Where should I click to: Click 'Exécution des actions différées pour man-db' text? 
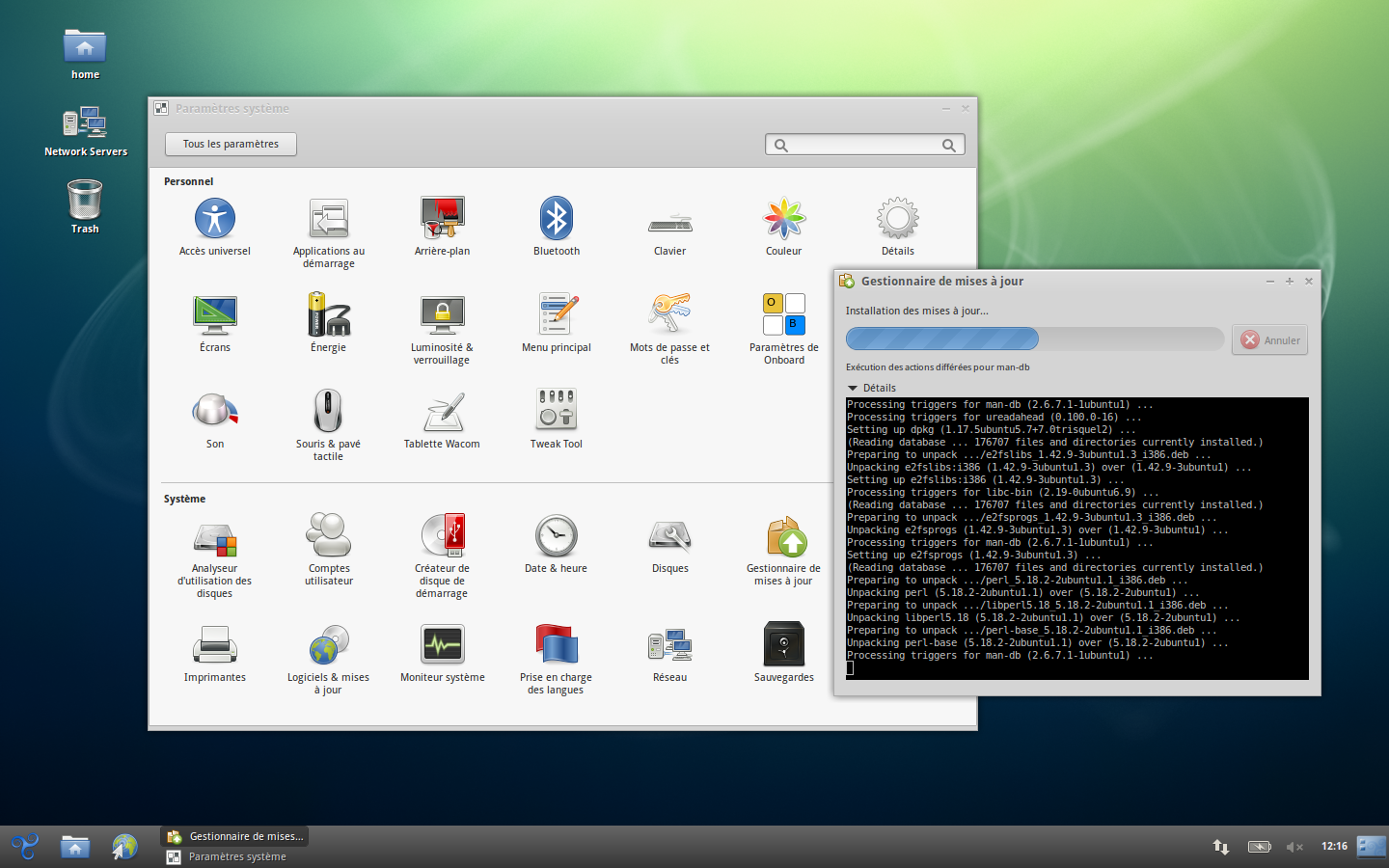coord(938,366)
